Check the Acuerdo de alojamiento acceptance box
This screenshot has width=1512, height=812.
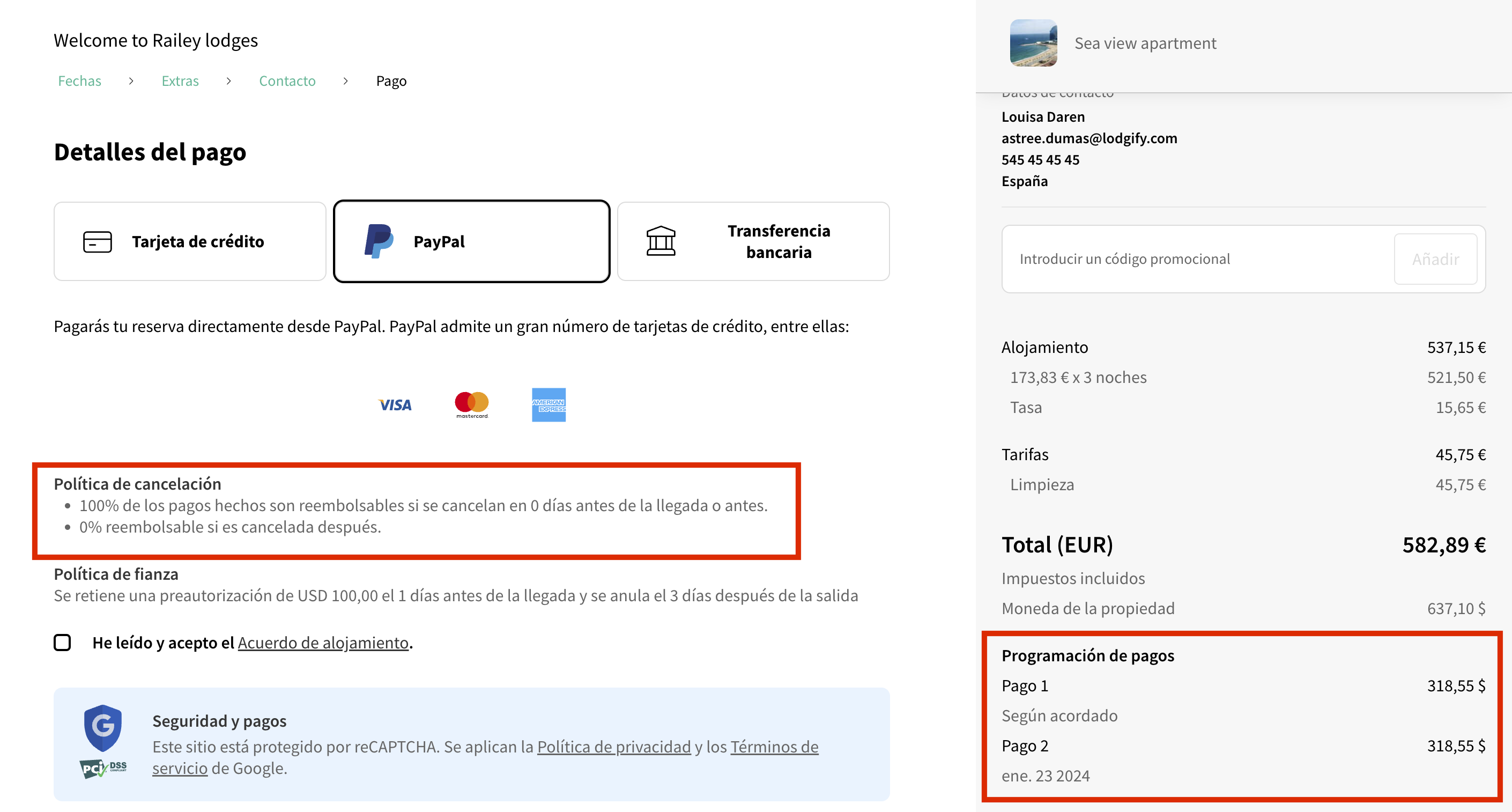coord(62,644)
